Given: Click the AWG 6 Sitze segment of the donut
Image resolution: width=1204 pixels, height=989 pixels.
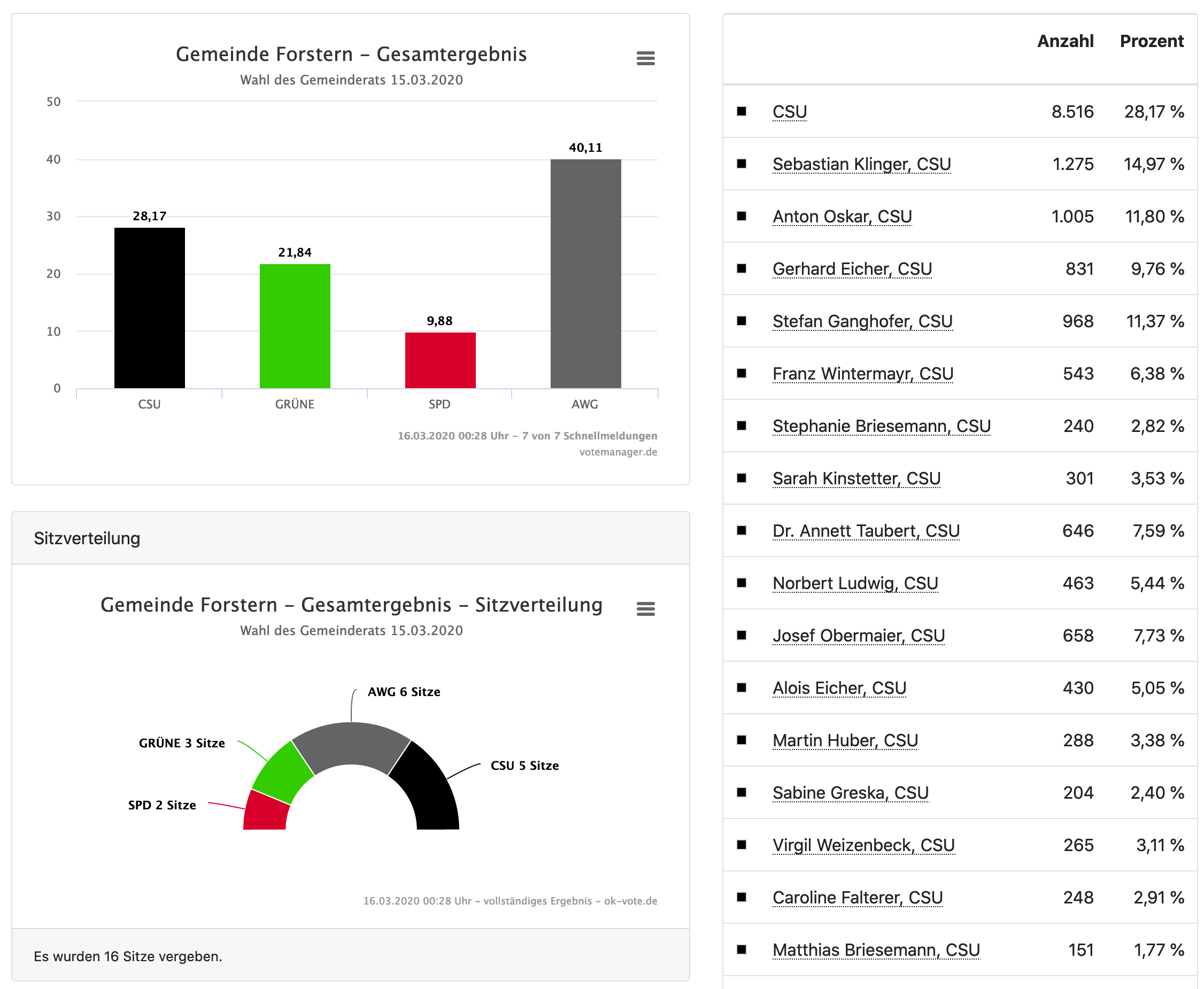Looking at the screenshot, I should [351, 743].
